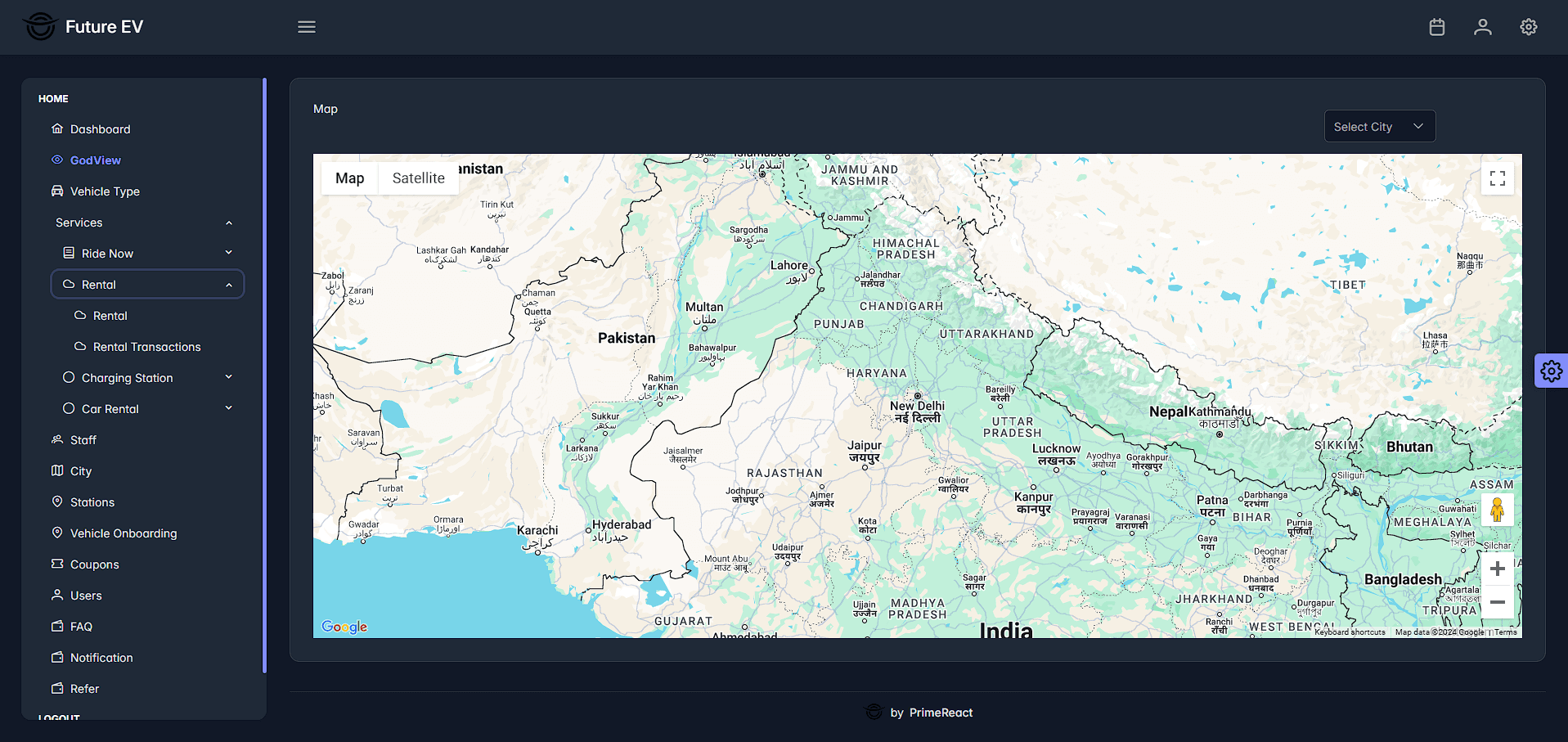This screenshot has height=742, width=1568.
Task: Open the user profile icon
Action: click(1483, 27)
